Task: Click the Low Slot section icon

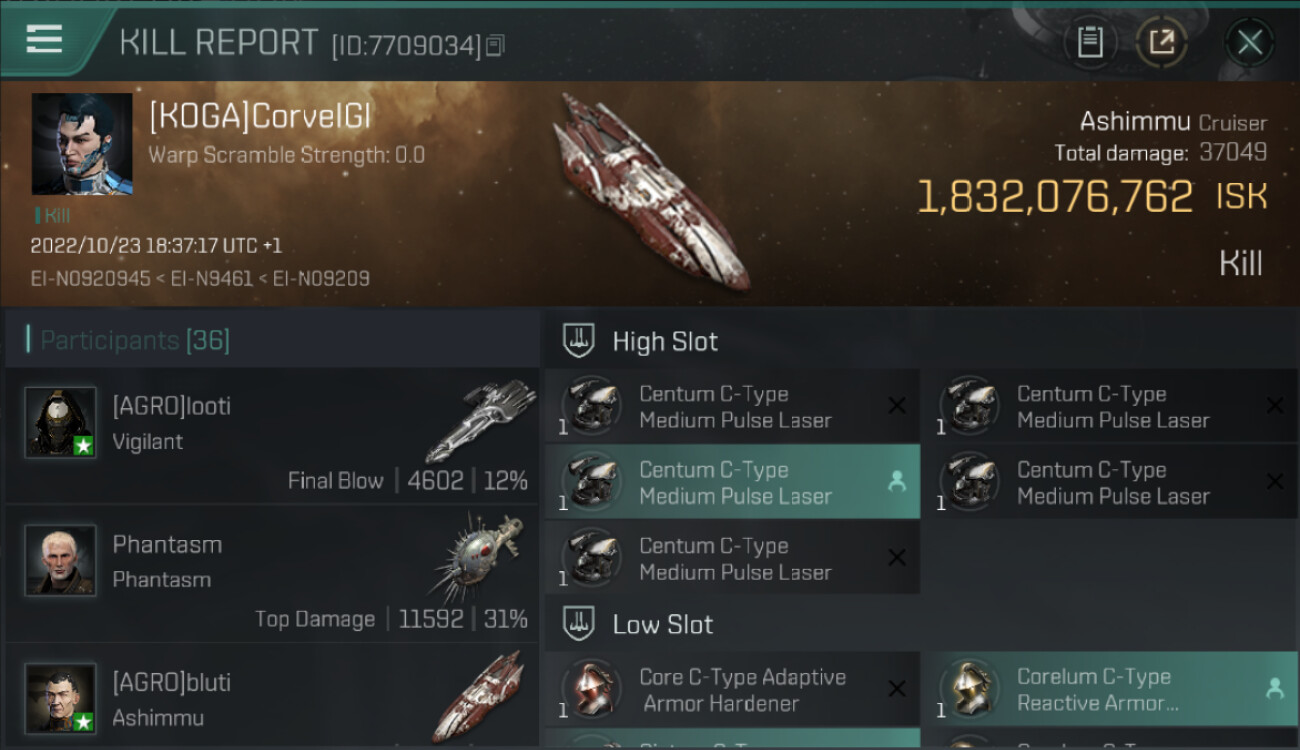Action: coord(579,624)
